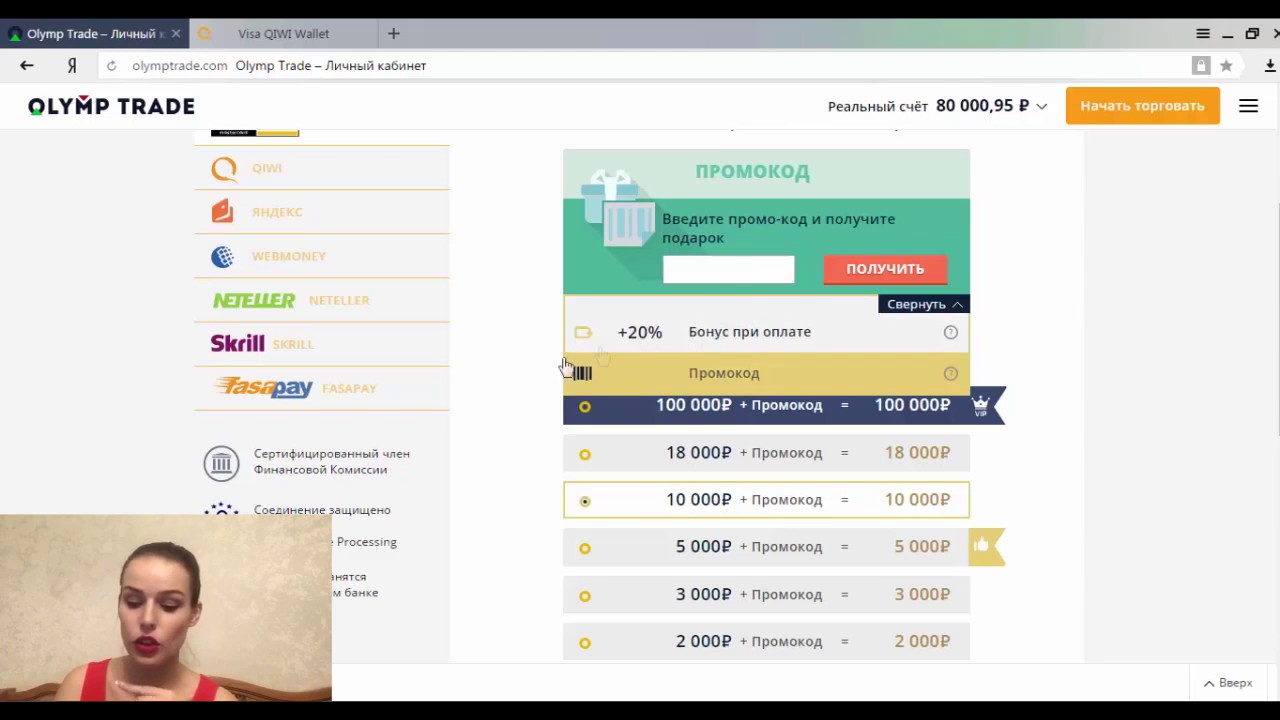Choose Skrill payment method
1280x720 pixels.
pyautogui.click(x=322, y=344)
